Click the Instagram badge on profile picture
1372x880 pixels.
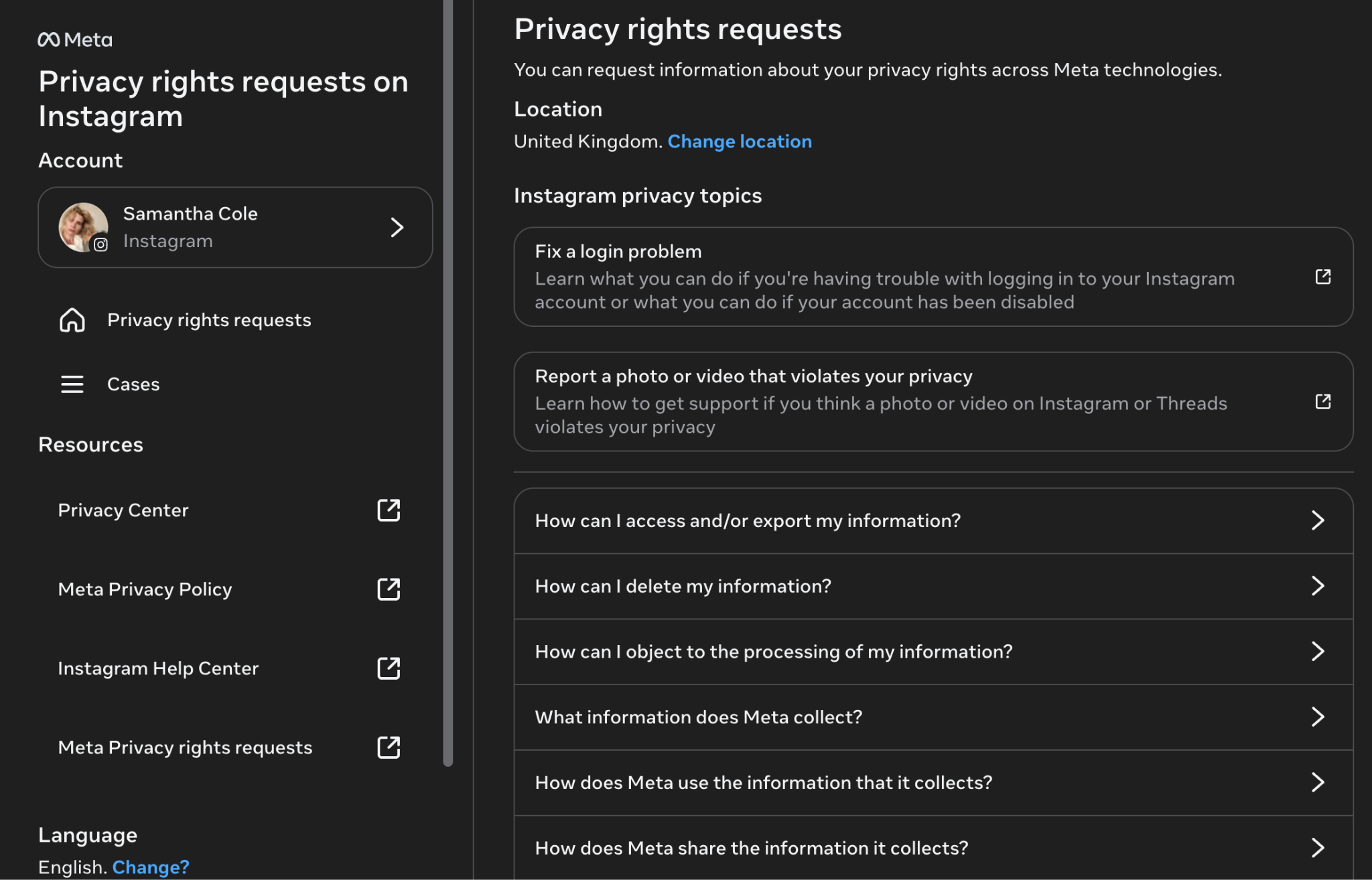click(100, 244)
